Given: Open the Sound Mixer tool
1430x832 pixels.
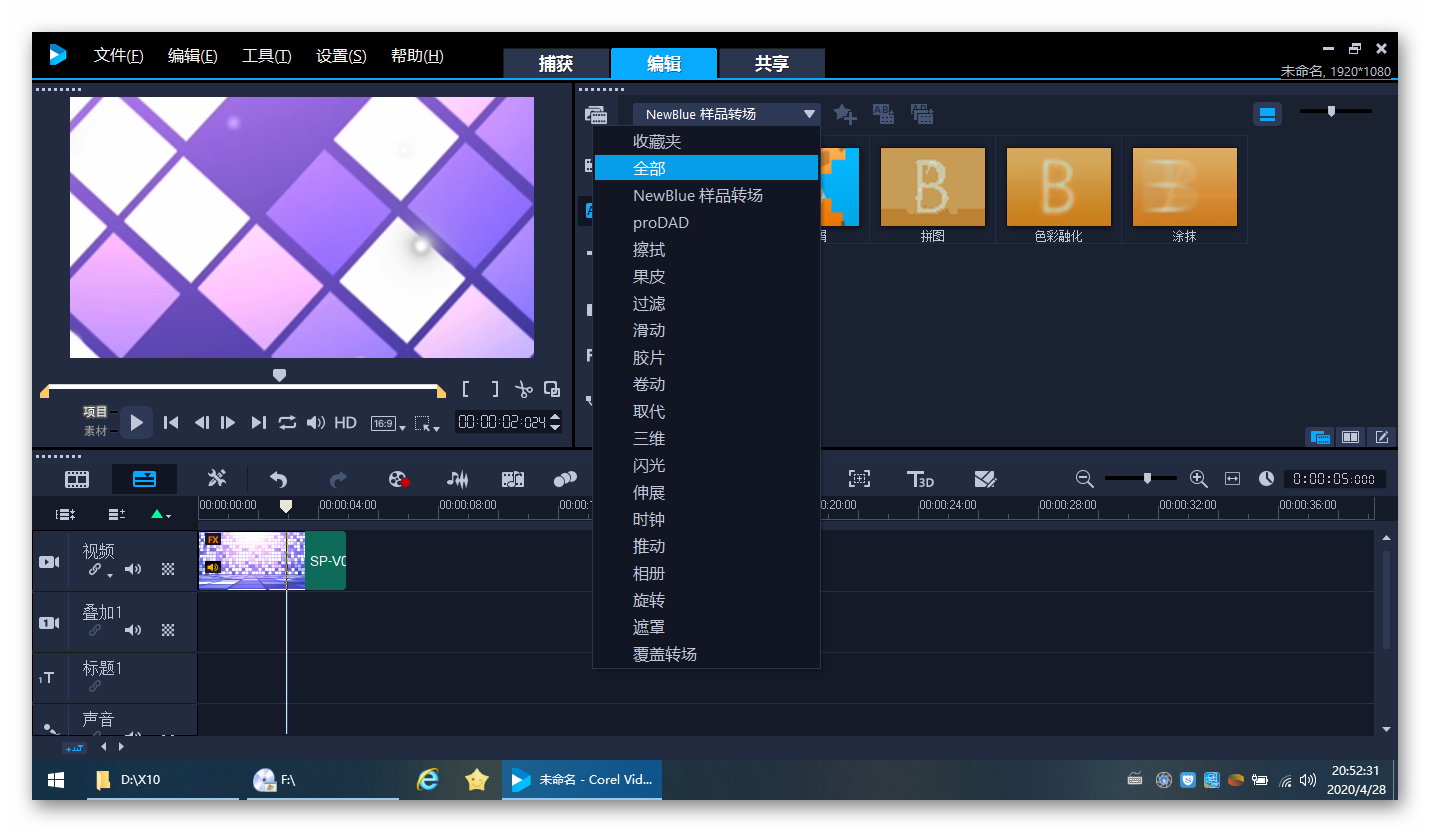Looking at the screenshot, I should point(457,479).
